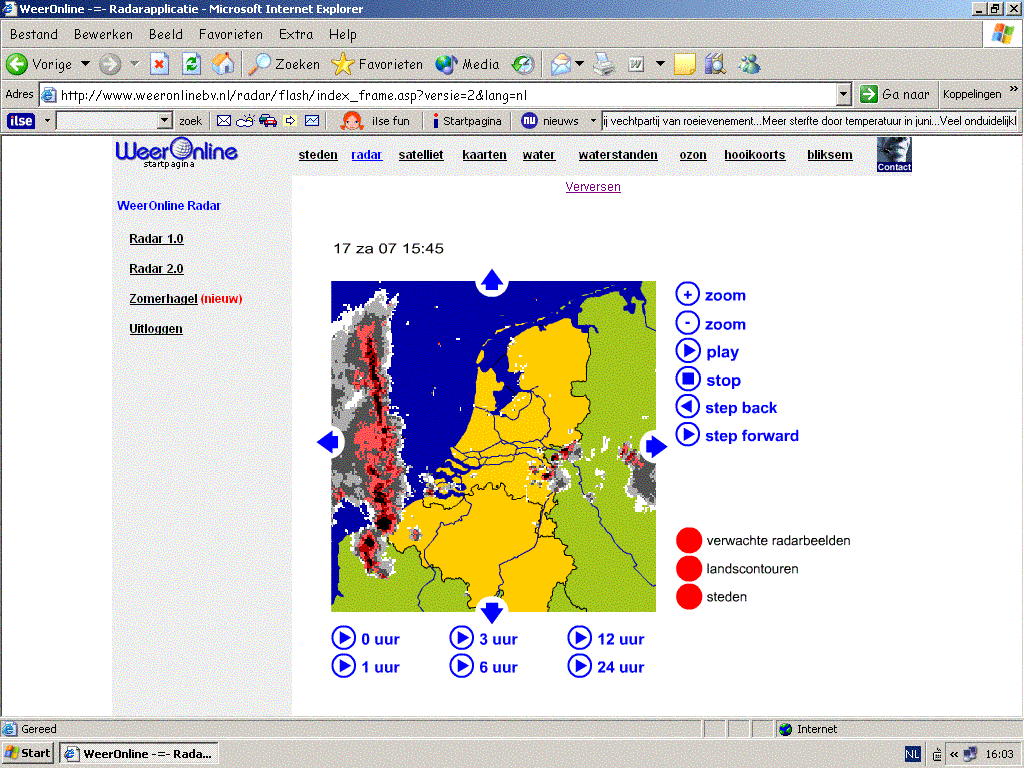Toggle steden overlay on map
1024x768 pixels.
click(689, 596)
